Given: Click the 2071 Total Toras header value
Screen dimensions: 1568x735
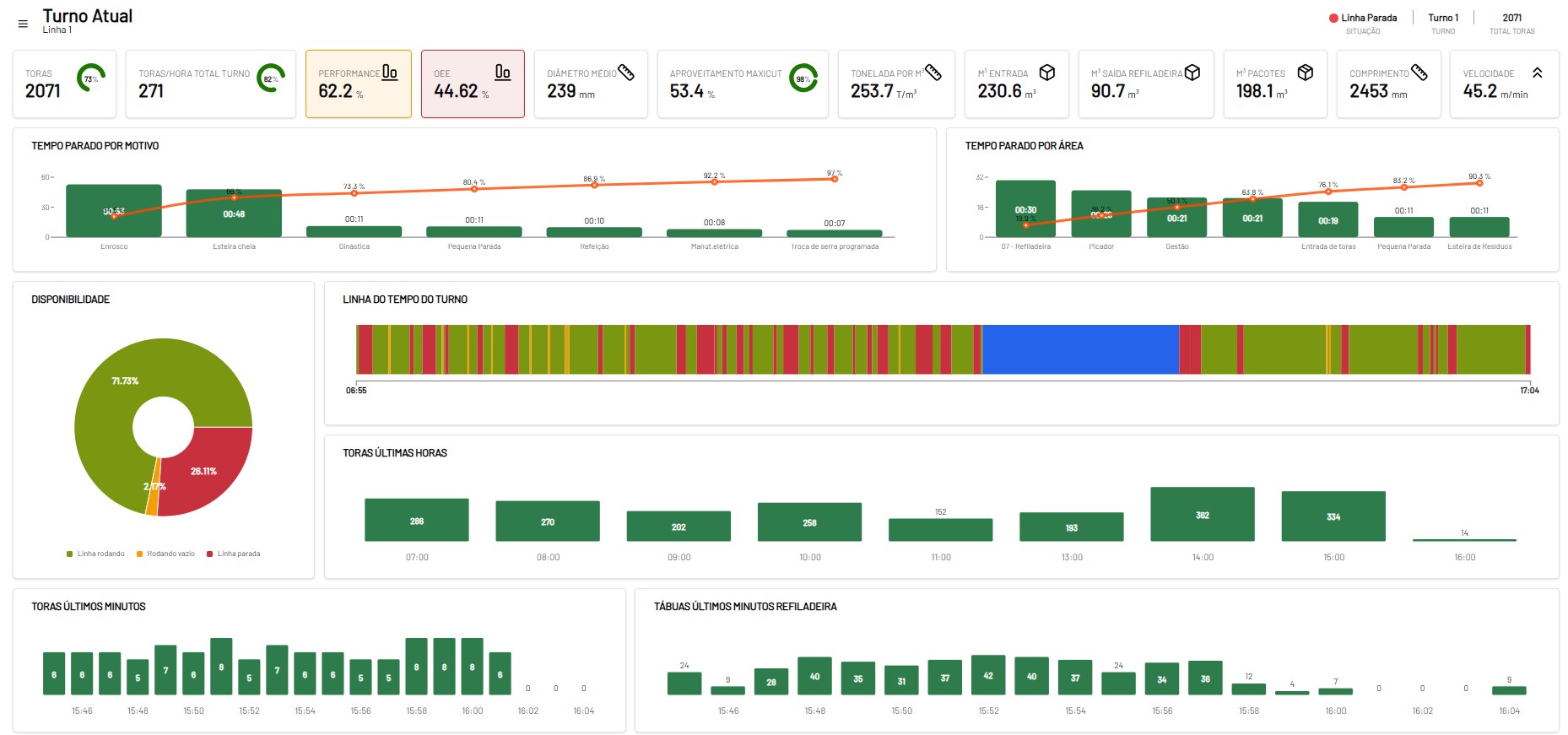Looking at the screenshot, I should [1512, 18].
